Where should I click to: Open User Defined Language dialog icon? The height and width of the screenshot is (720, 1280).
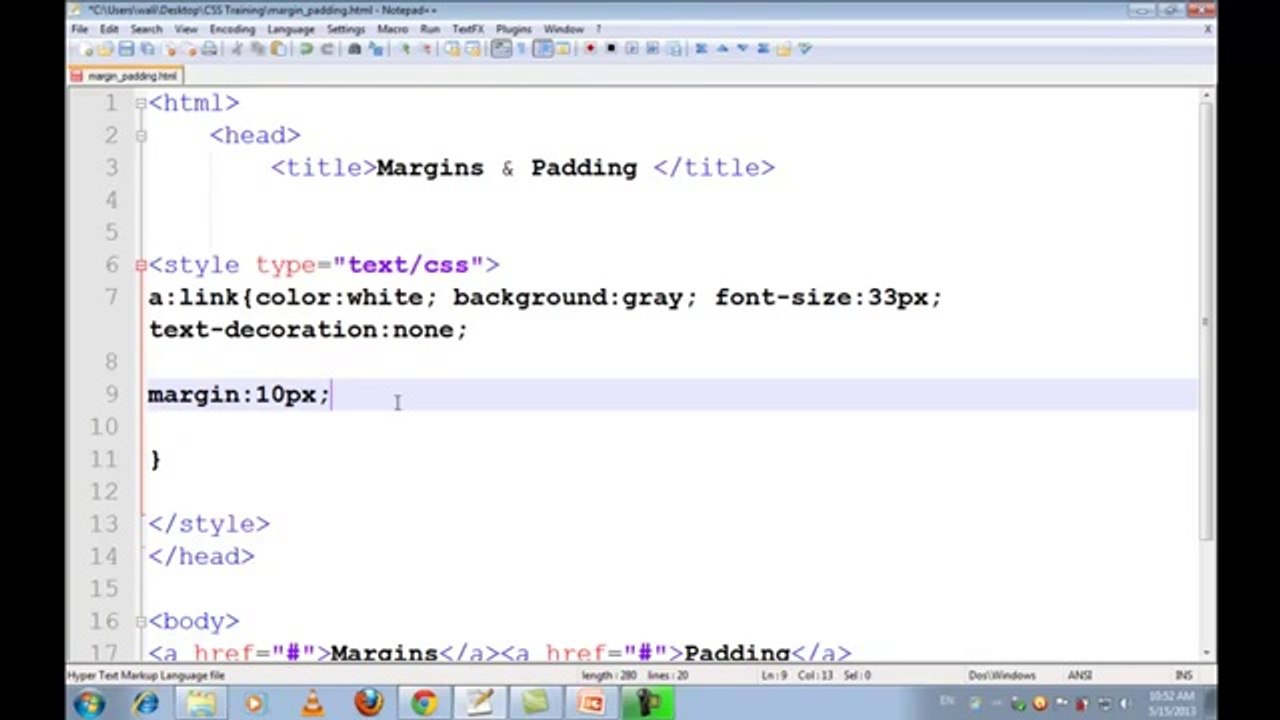[563, 48]
